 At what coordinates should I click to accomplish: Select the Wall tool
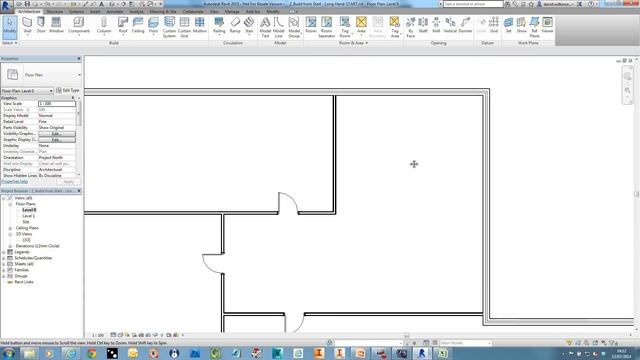[x=27, y=26]
